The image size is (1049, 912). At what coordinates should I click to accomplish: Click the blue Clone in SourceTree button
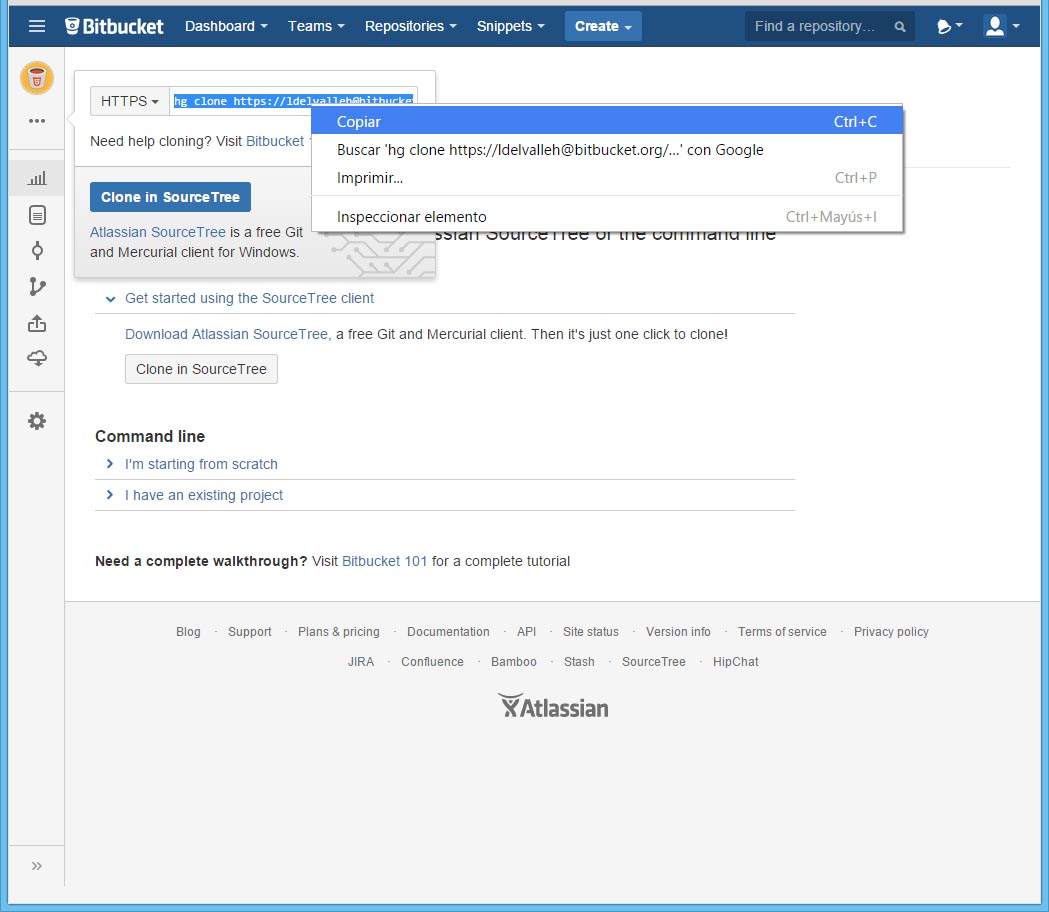click(x=170, y=197)
